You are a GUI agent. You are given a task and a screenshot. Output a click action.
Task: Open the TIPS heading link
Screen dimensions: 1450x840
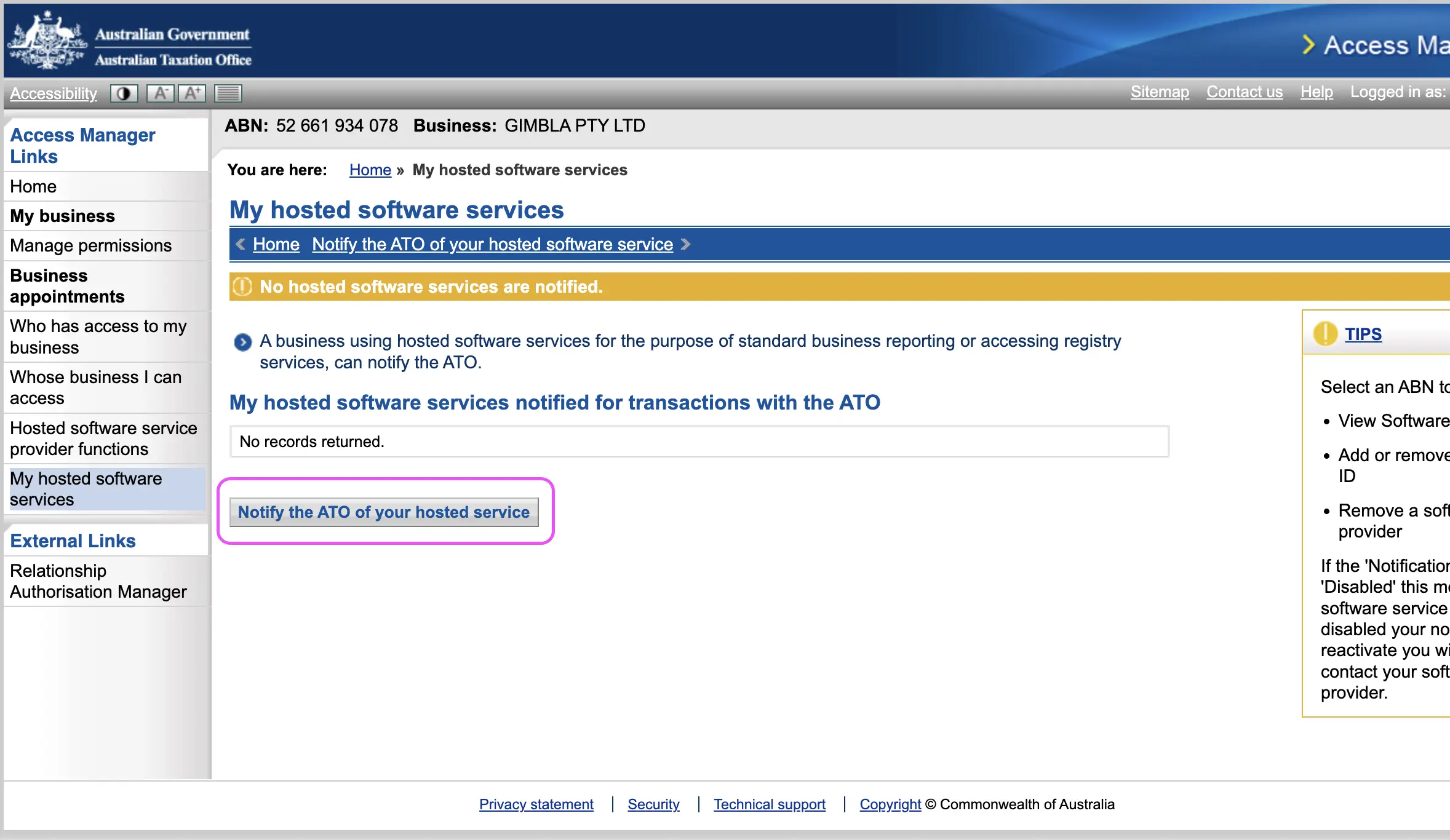(x=1363, y=334)
